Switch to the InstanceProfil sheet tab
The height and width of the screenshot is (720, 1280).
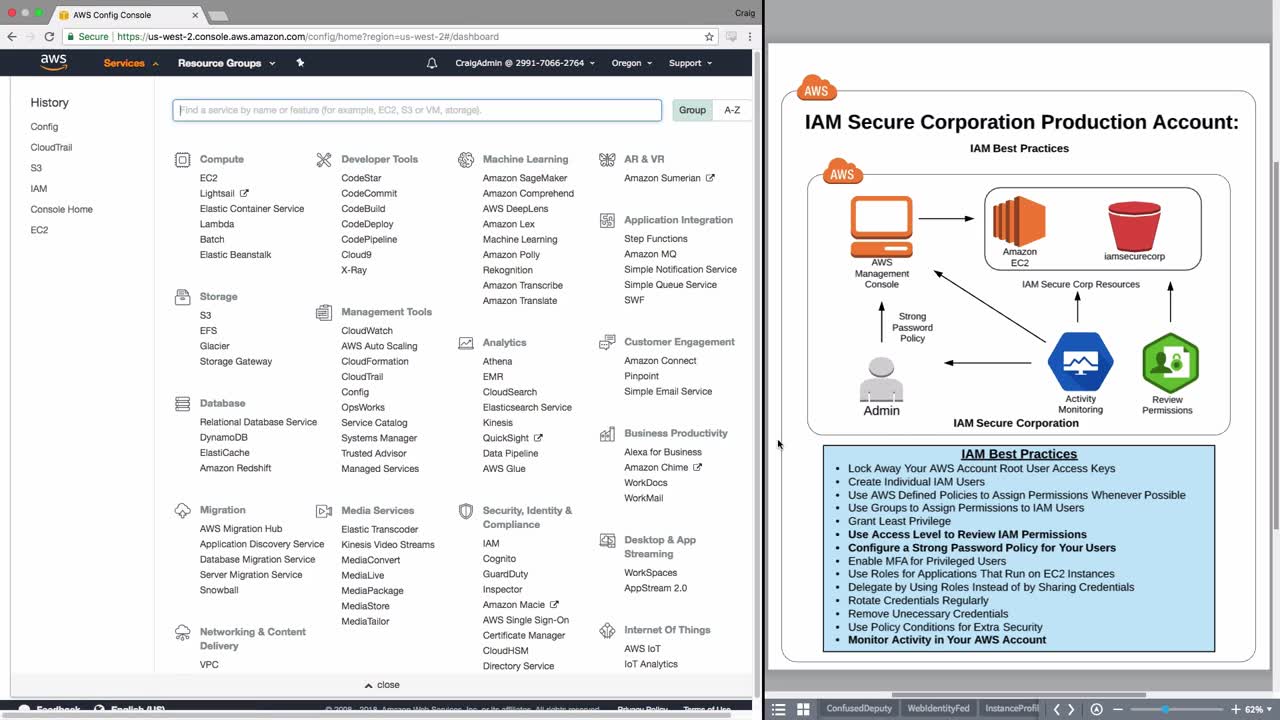coord(1011,709)
